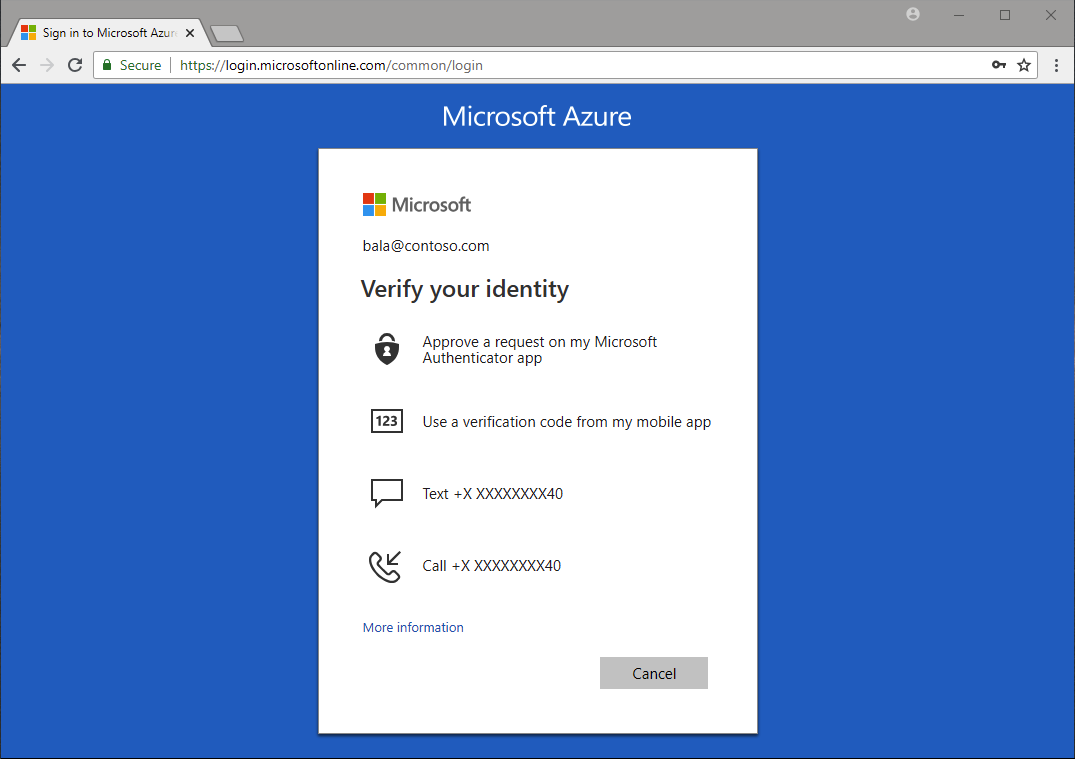
Task: Reload the page
Action: point(74,64)
